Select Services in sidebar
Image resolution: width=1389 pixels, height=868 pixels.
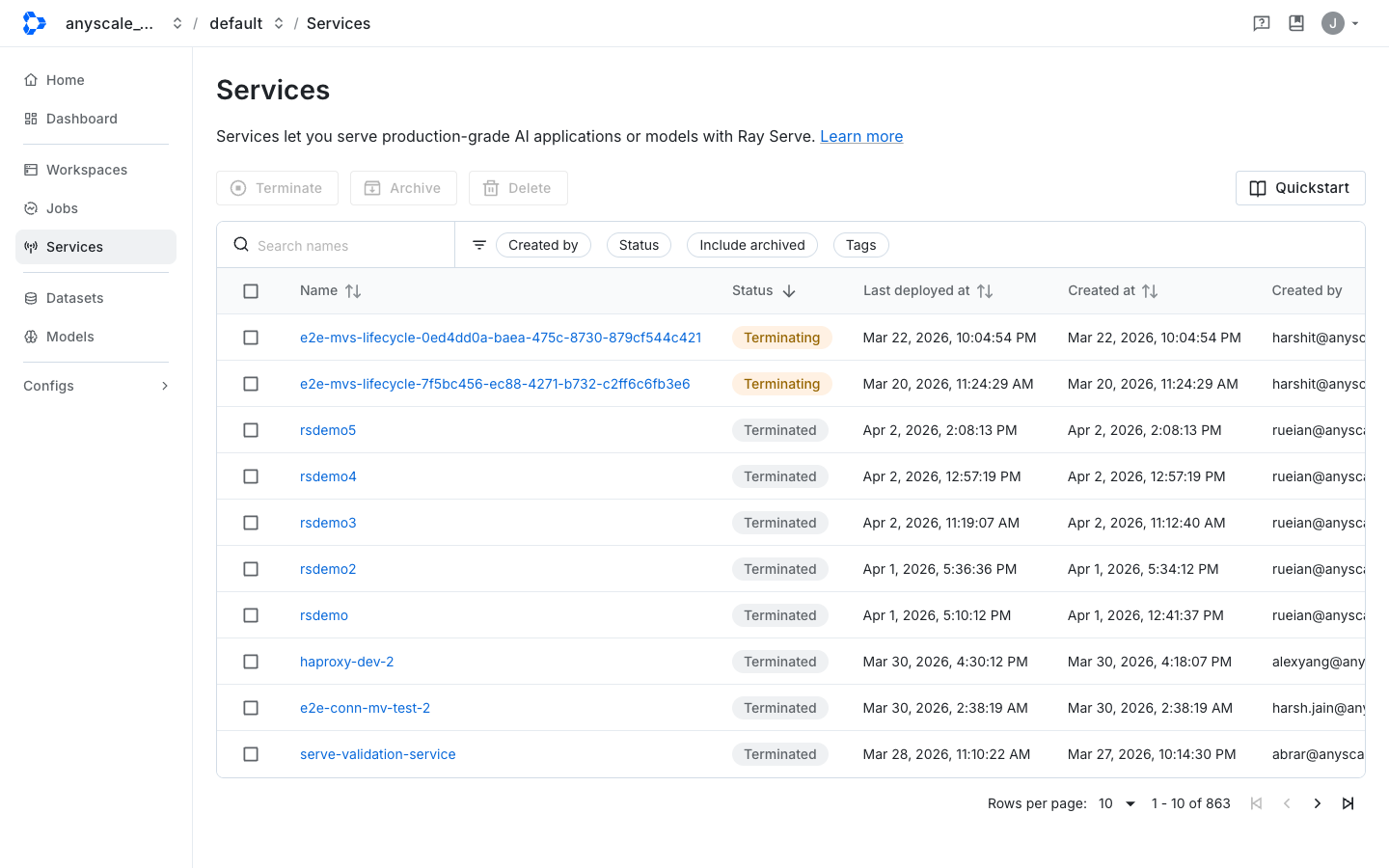tap(95, 247)
